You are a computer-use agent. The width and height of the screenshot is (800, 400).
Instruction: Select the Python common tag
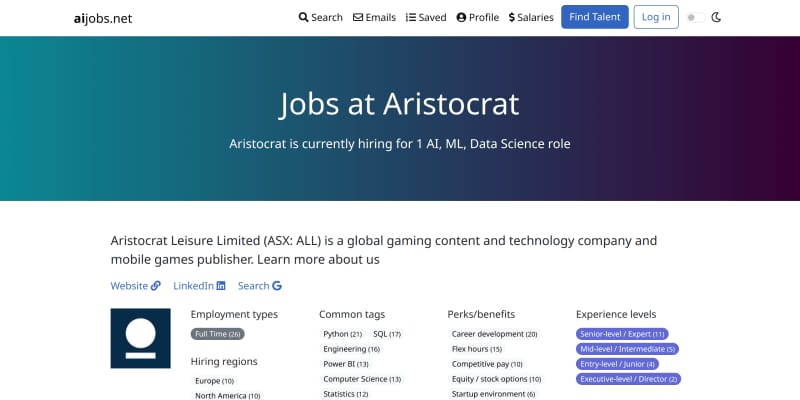[x=342, y=334]
